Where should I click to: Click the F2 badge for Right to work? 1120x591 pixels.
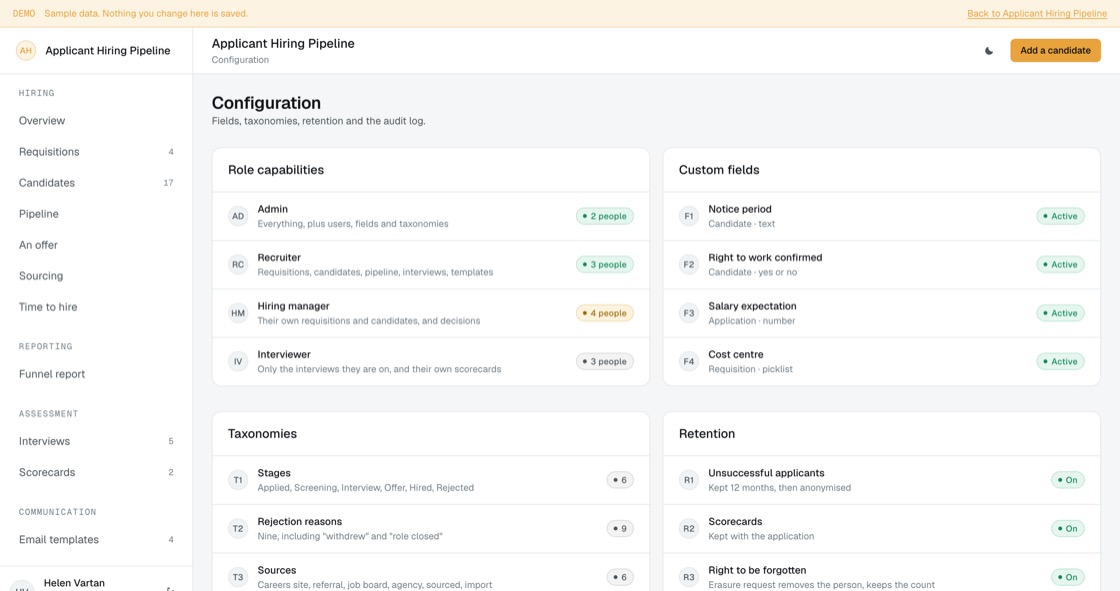click(x=689, y=264)
